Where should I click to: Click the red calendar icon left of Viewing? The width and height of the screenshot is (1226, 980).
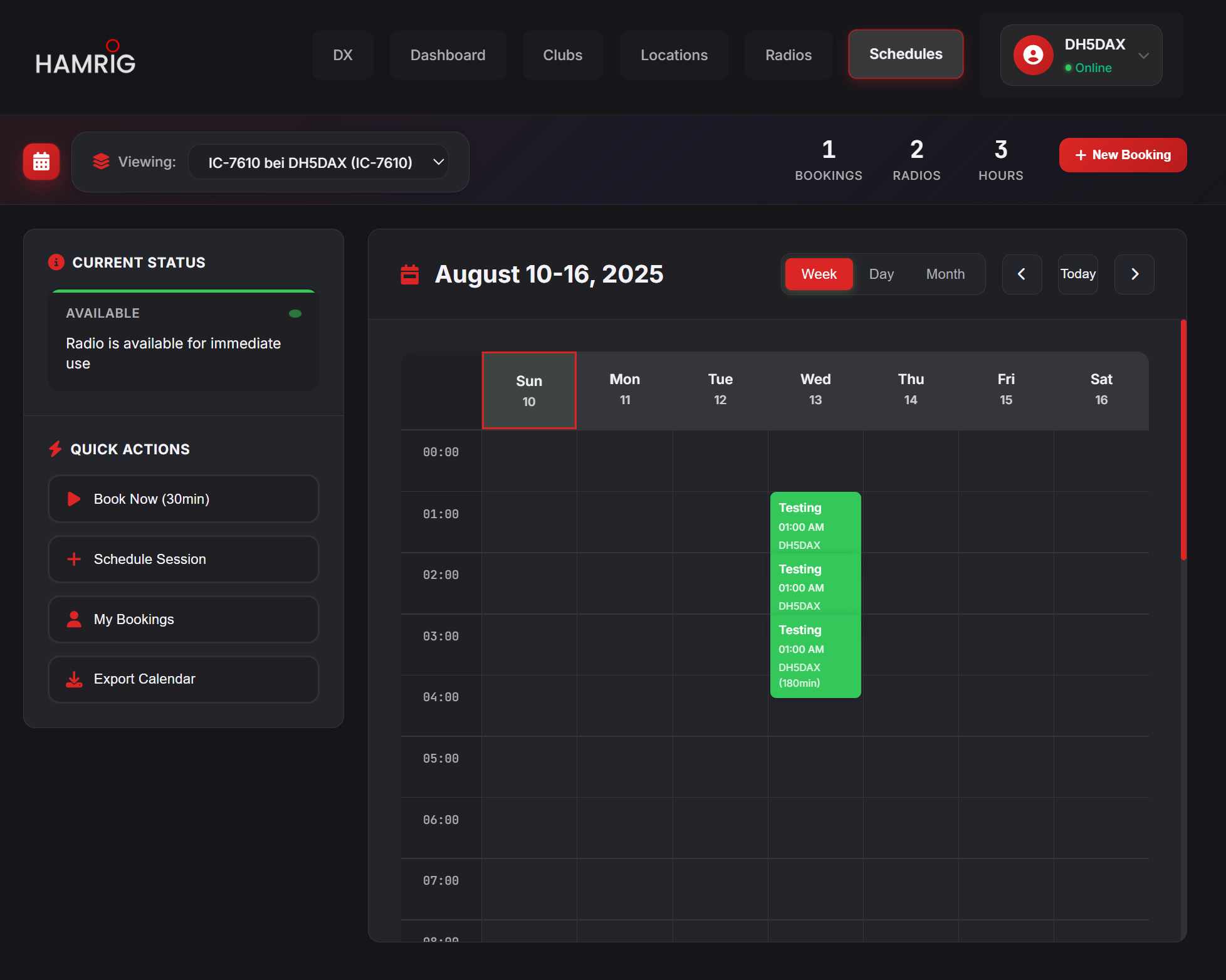point(41,162)
